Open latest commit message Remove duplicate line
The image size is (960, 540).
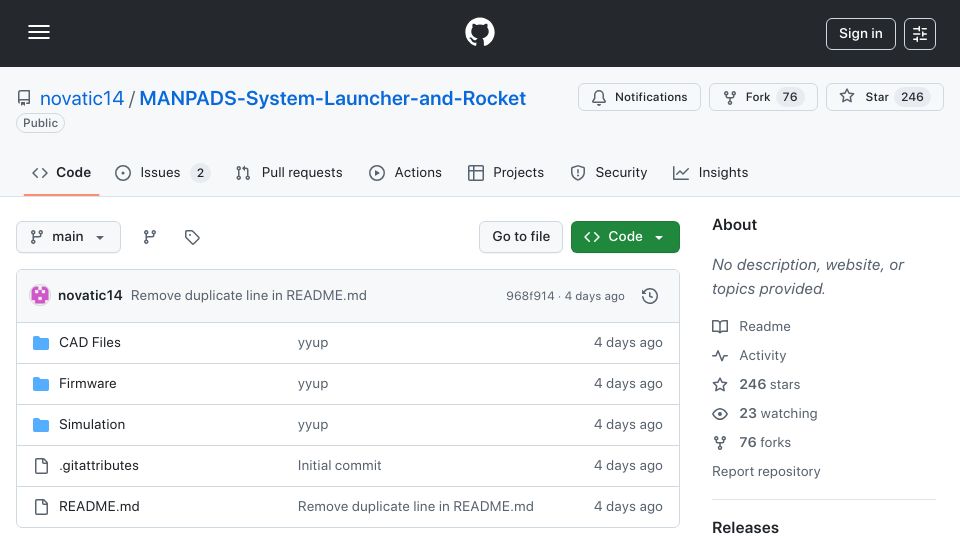249,295
